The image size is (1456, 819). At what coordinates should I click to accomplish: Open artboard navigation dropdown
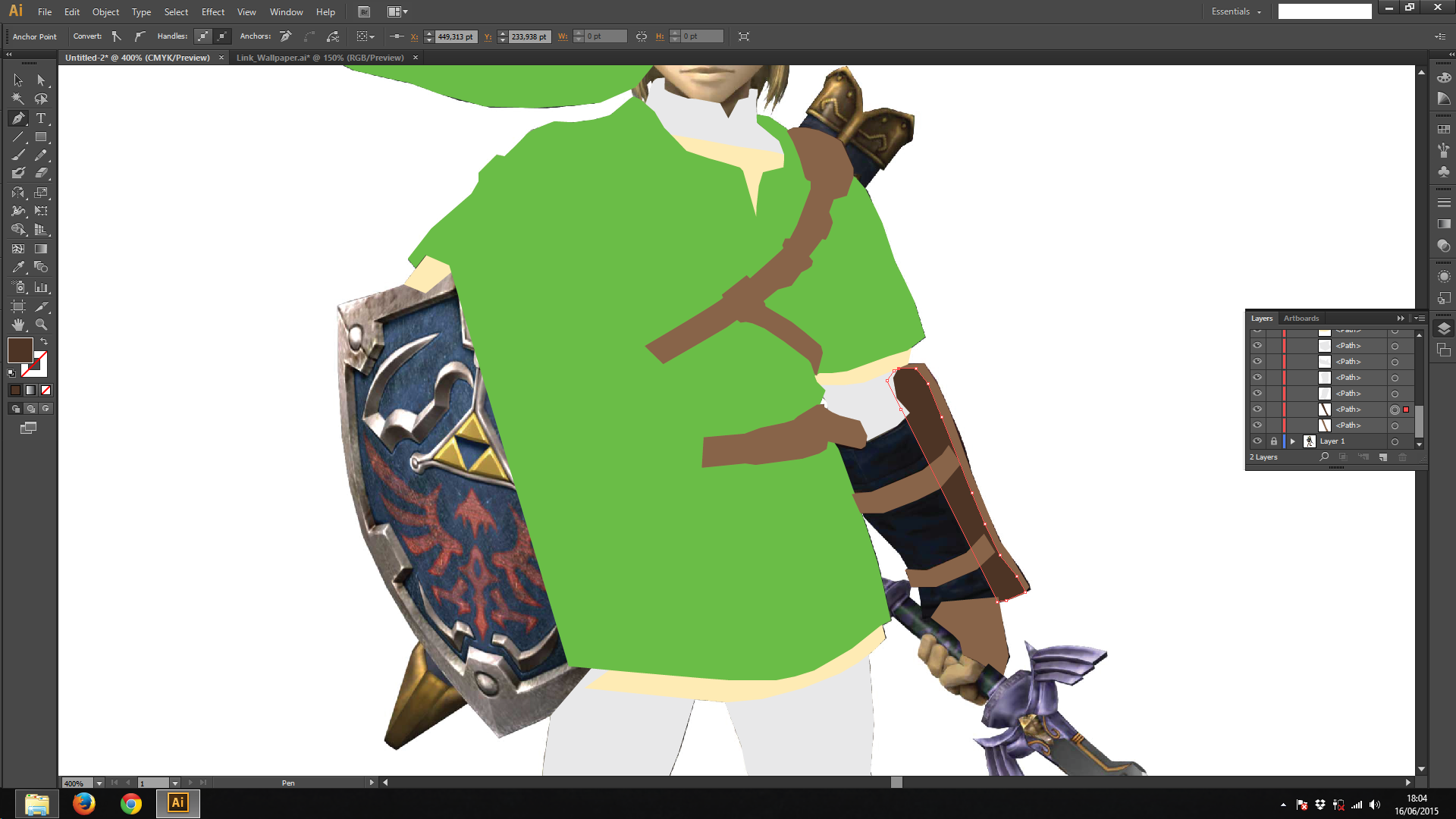(175, 783)
